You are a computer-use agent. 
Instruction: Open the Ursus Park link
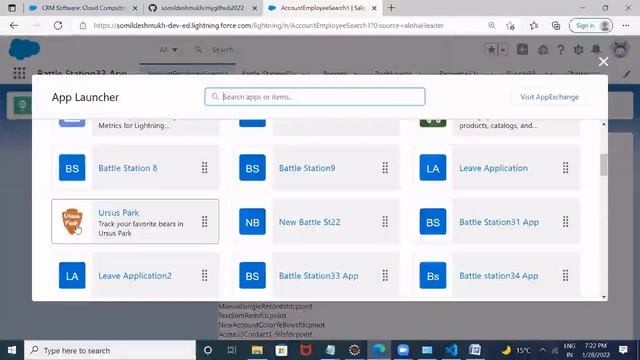point(119,213)
